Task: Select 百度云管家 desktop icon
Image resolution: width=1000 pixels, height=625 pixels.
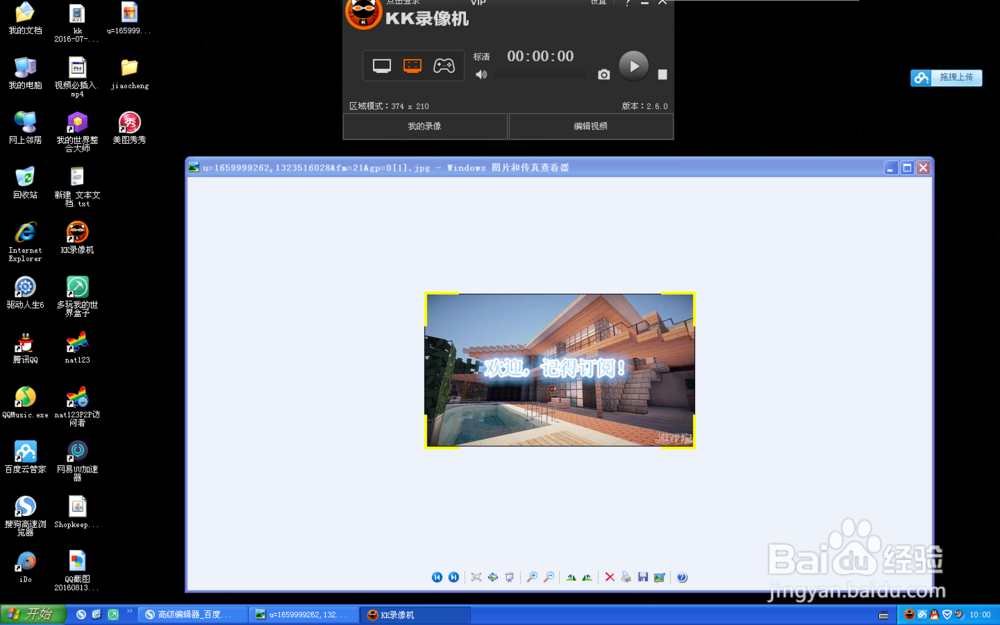Action: (25, 457)
